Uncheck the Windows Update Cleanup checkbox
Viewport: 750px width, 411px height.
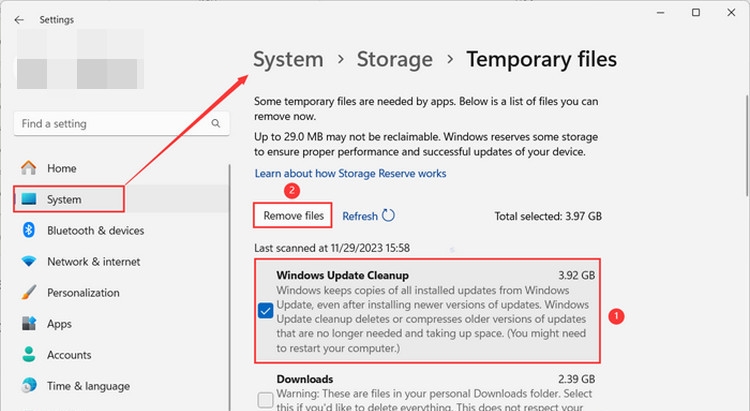pos(265,311)
